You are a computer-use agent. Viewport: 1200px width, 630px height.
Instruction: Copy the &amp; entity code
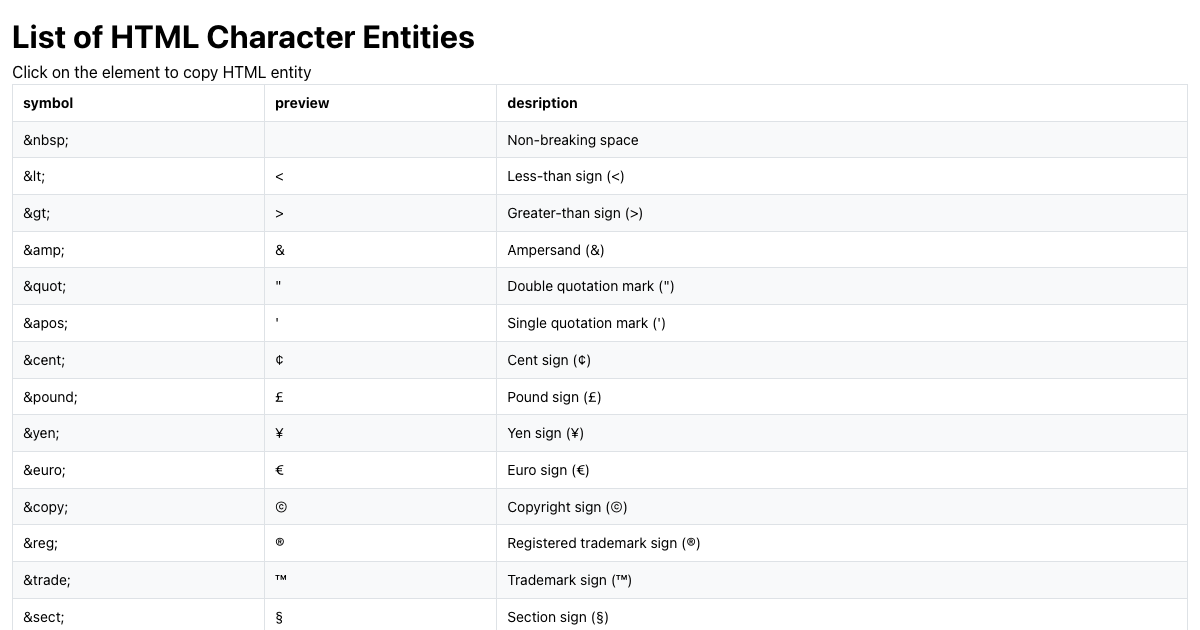pyautogui.click(x=44, y=250)
